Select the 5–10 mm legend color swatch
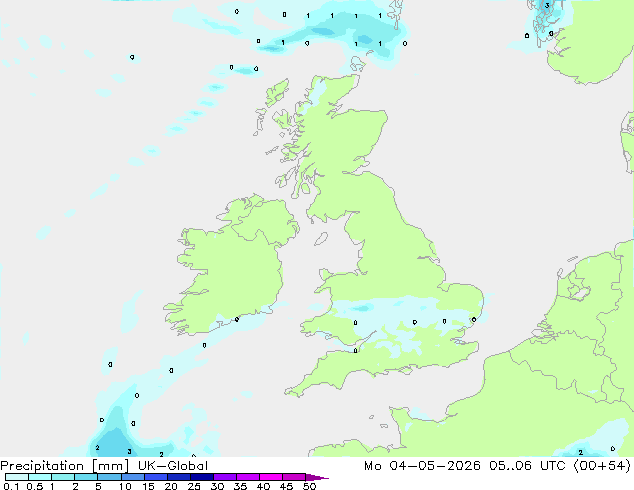The width and height of the screenshot is (634, 490). coord(109,477)
